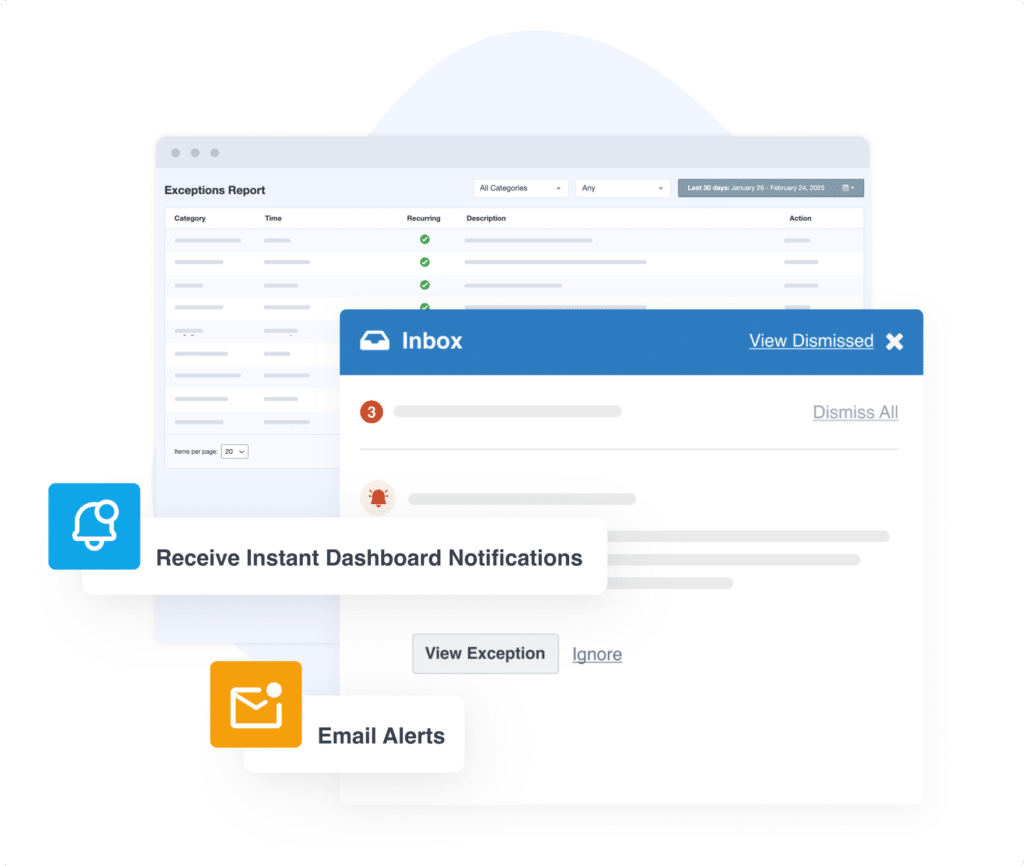The image size is (1024, 866).
Task: Click the first row's green recurring checkmark
Action: pyautogui.click(x=424, y=240)
